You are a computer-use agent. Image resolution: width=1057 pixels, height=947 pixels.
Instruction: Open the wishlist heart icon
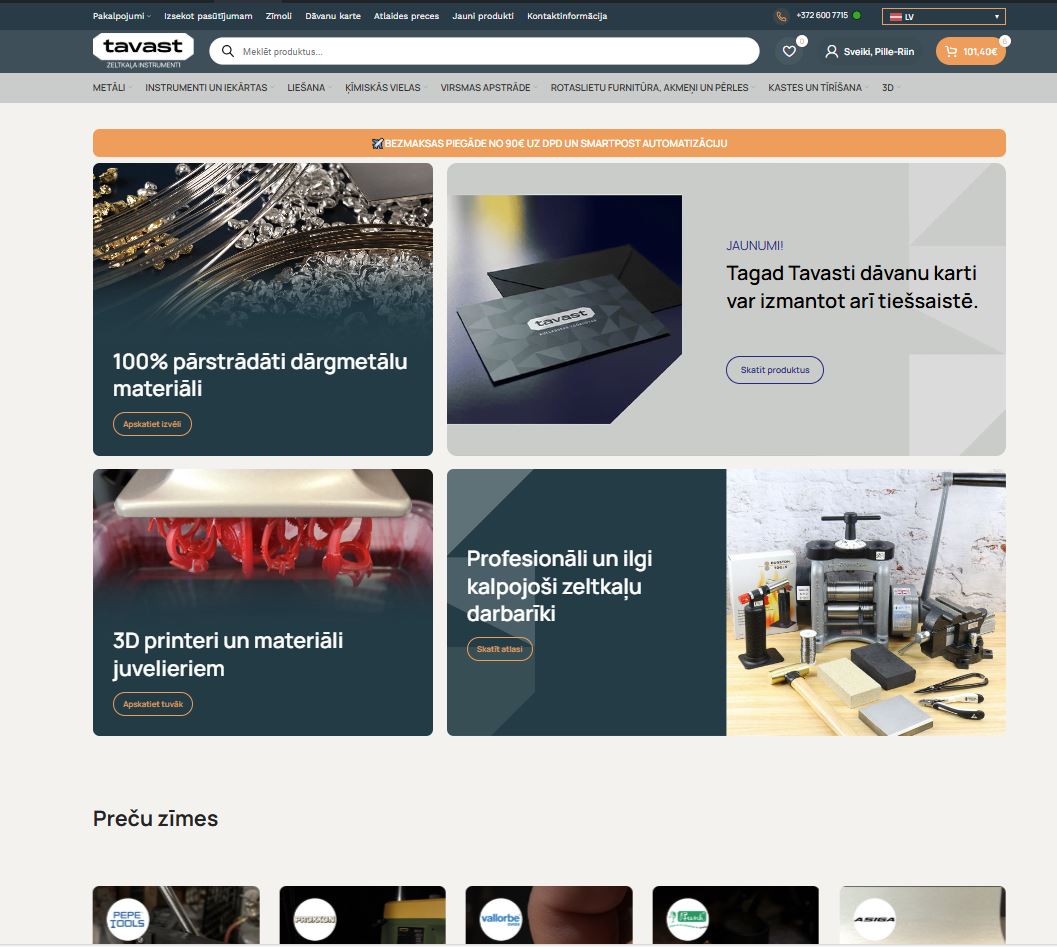pos(789,51)
